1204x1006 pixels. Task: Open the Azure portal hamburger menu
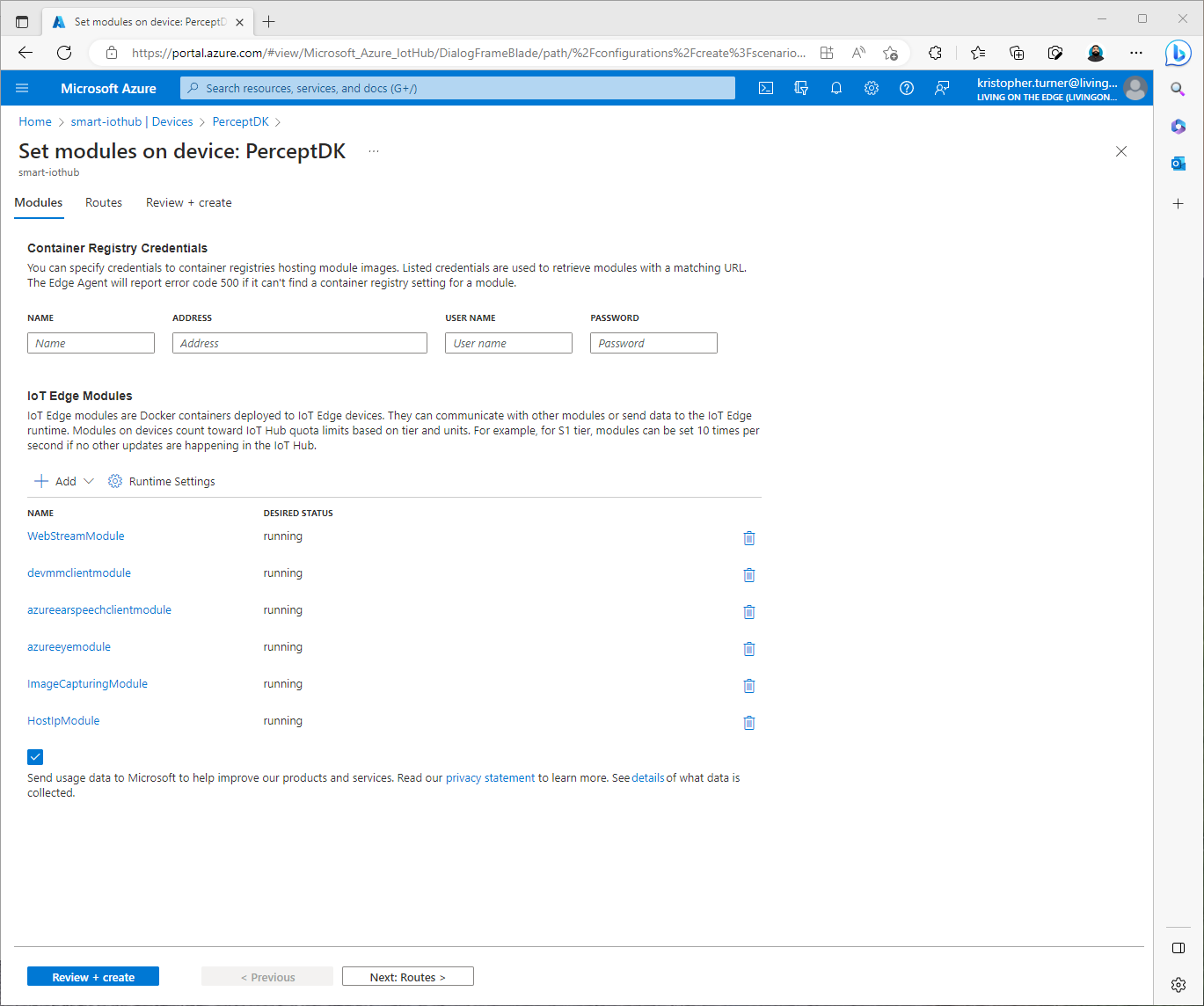click(x=23, y=88)
